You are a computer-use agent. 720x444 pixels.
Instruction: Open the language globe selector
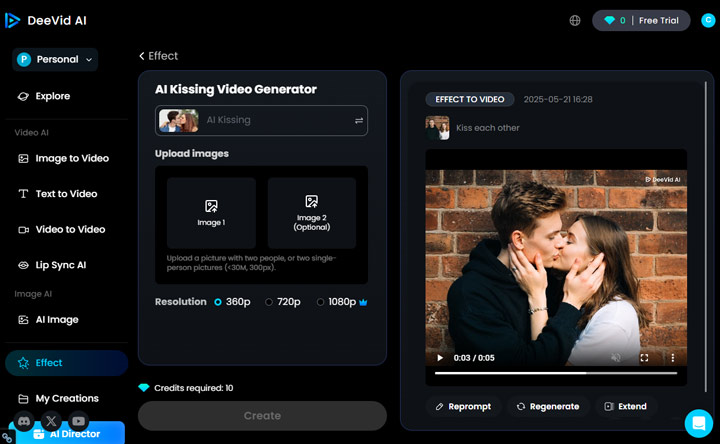(575, 21)
